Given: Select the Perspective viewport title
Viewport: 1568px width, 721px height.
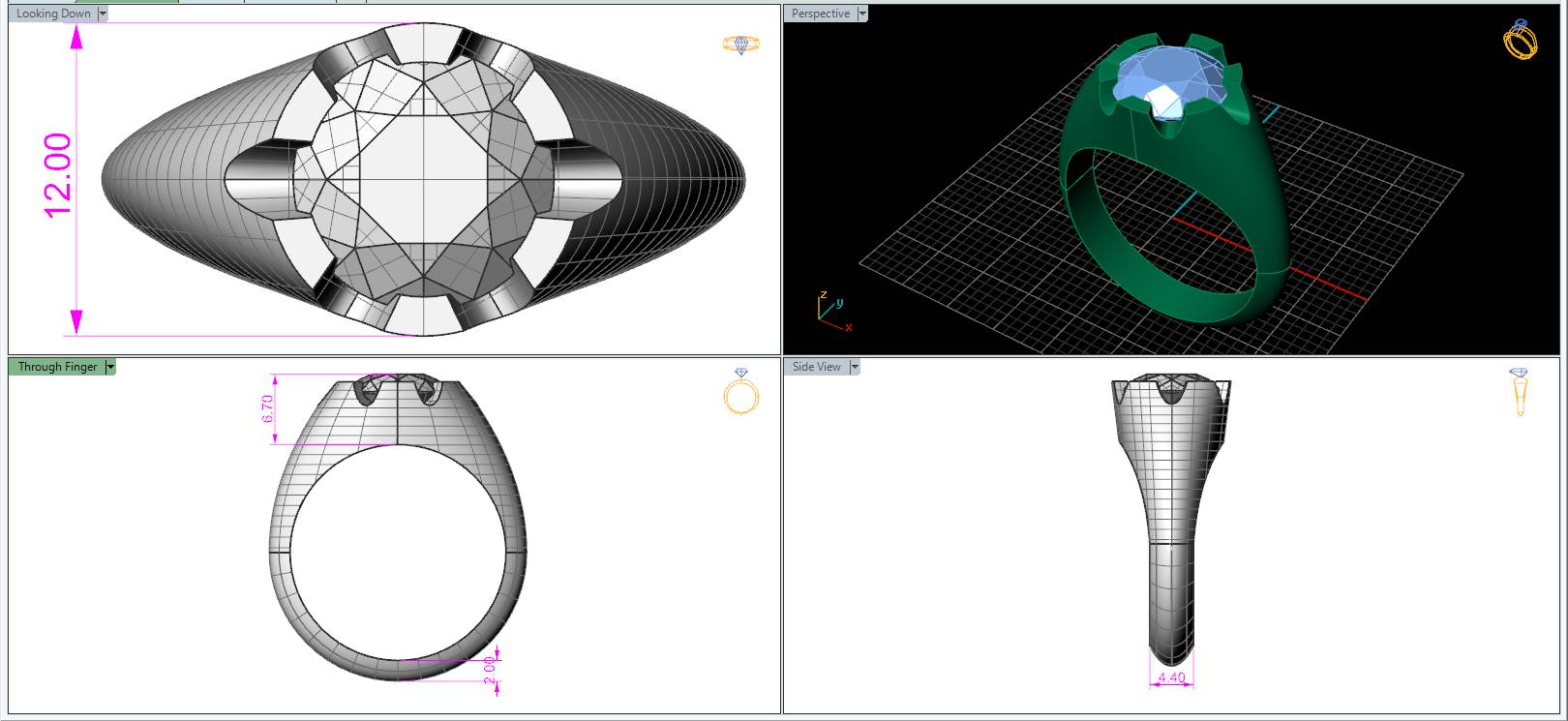Looking at the screenshot, I should (821, 14).
